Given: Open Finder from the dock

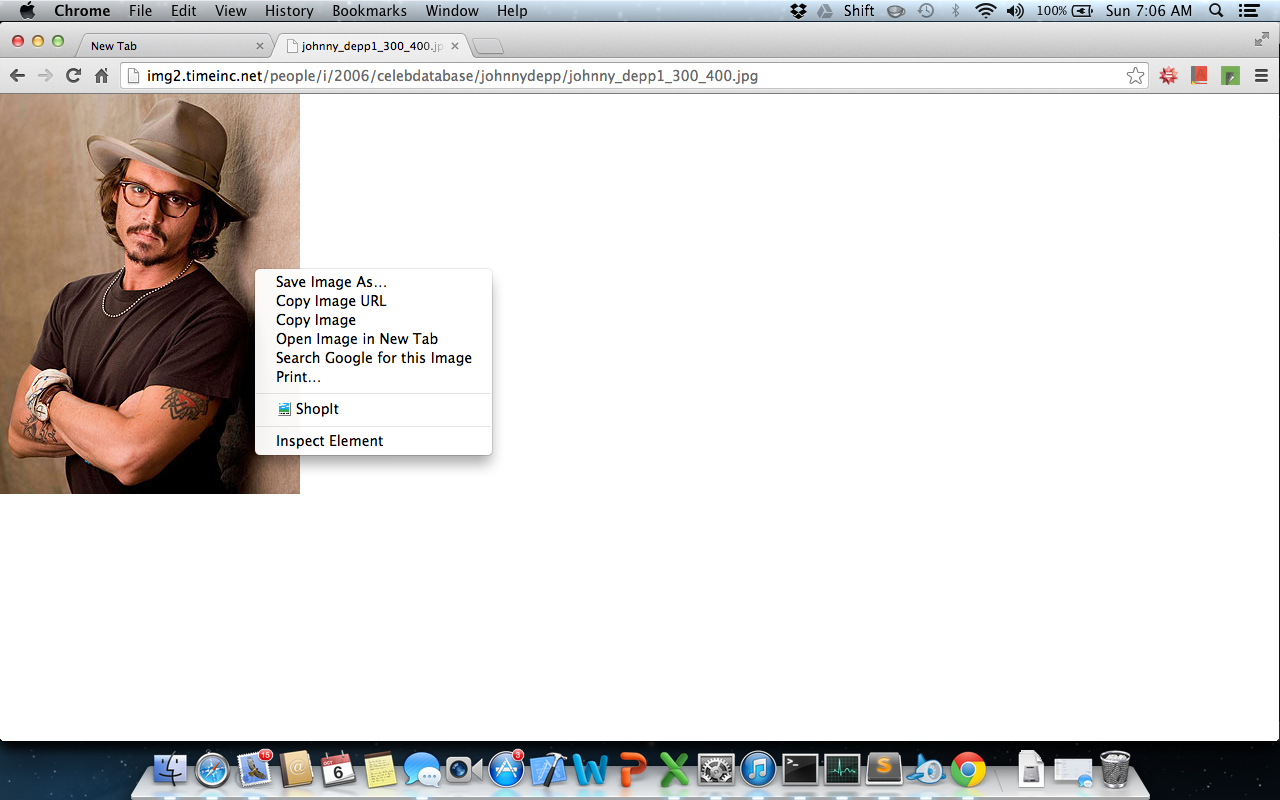Looking at the screenshot, I should click(171, 770).
